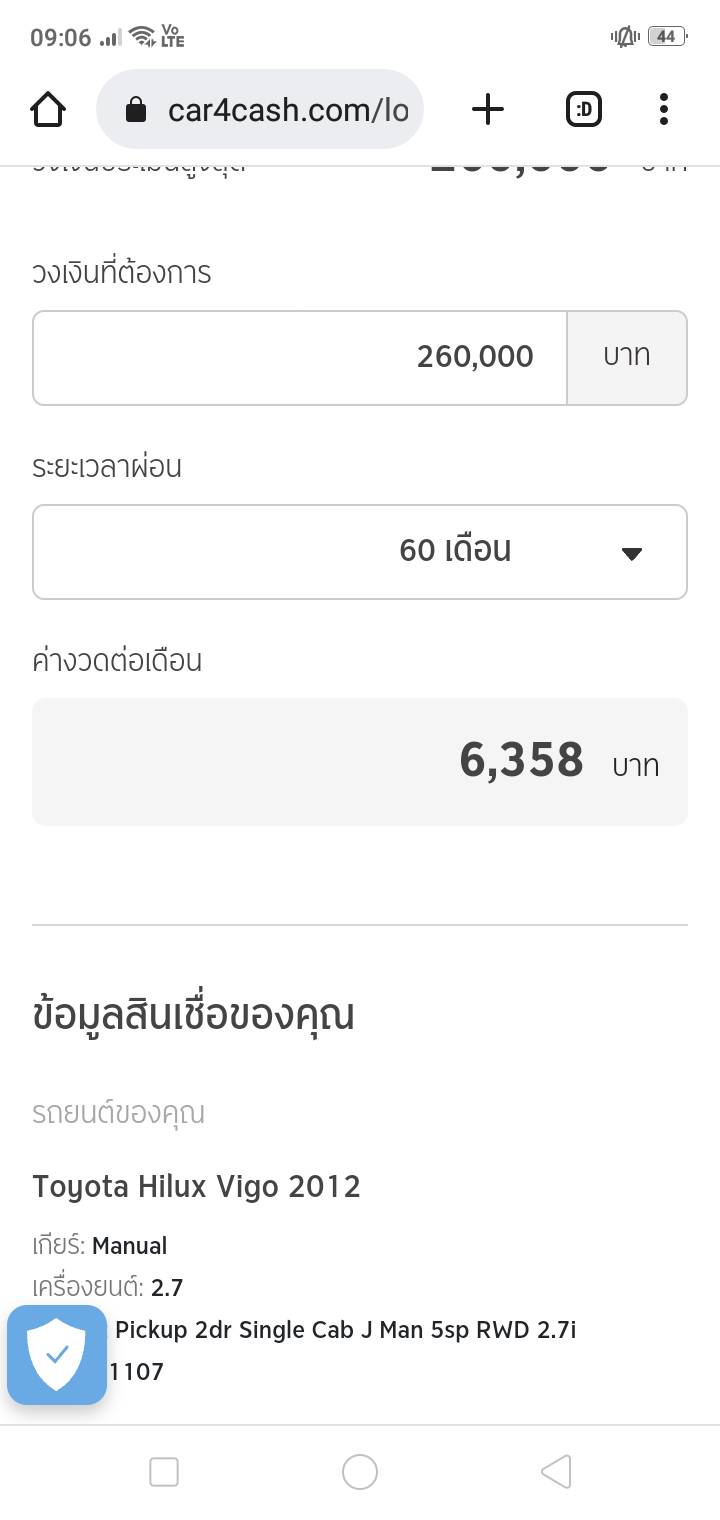Image resolution: width=720 pixels, height=1520 pixels.
Task: Tap the บาท unit label beside the amount
Action: click(627, 357)
